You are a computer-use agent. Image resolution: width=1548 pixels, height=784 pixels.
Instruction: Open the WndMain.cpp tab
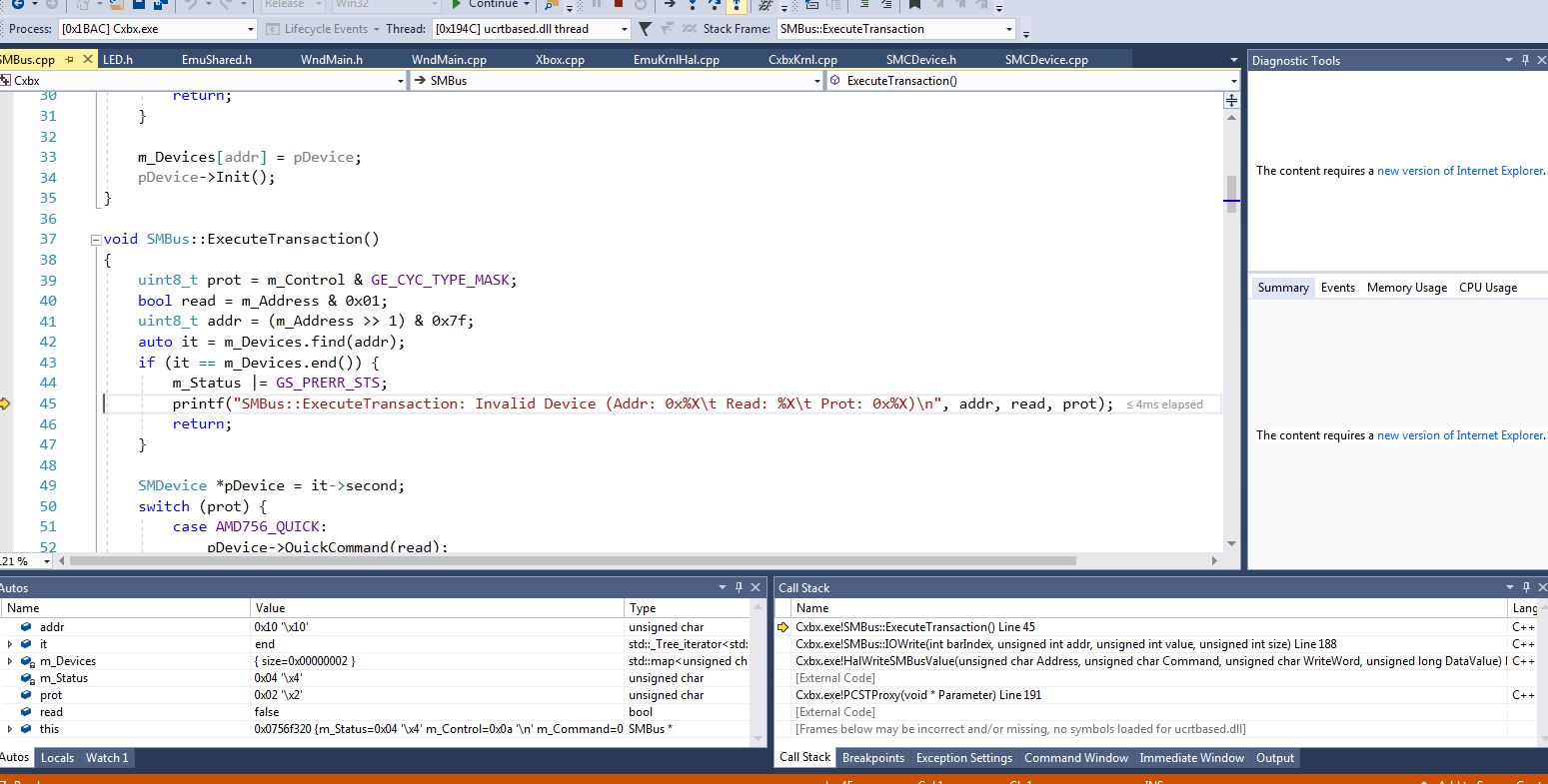coord(449,60)
